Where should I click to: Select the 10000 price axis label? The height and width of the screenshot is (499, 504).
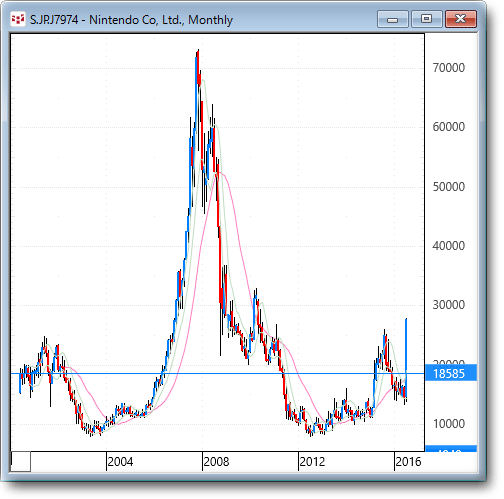(x=448, y=424)
